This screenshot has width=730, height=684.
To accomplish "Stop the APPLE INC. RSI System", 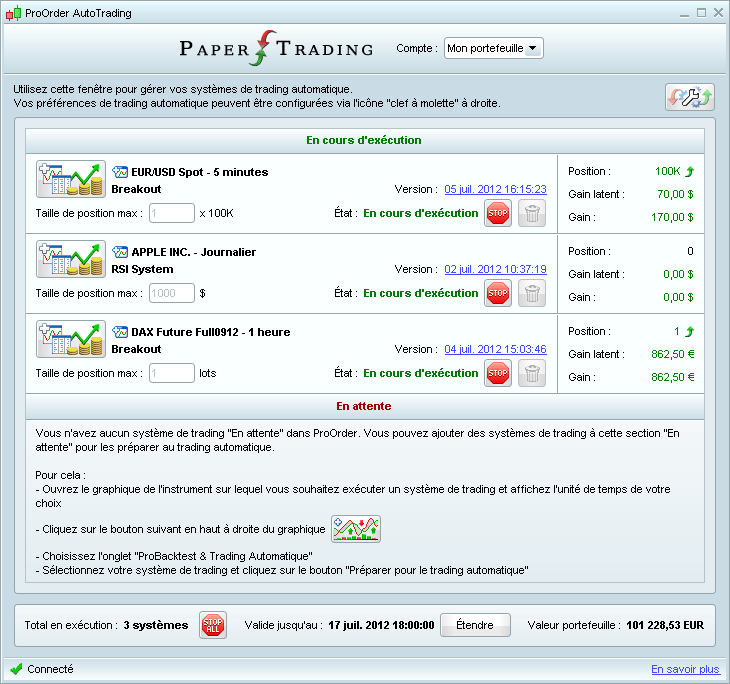I will [x=498, y=293].
